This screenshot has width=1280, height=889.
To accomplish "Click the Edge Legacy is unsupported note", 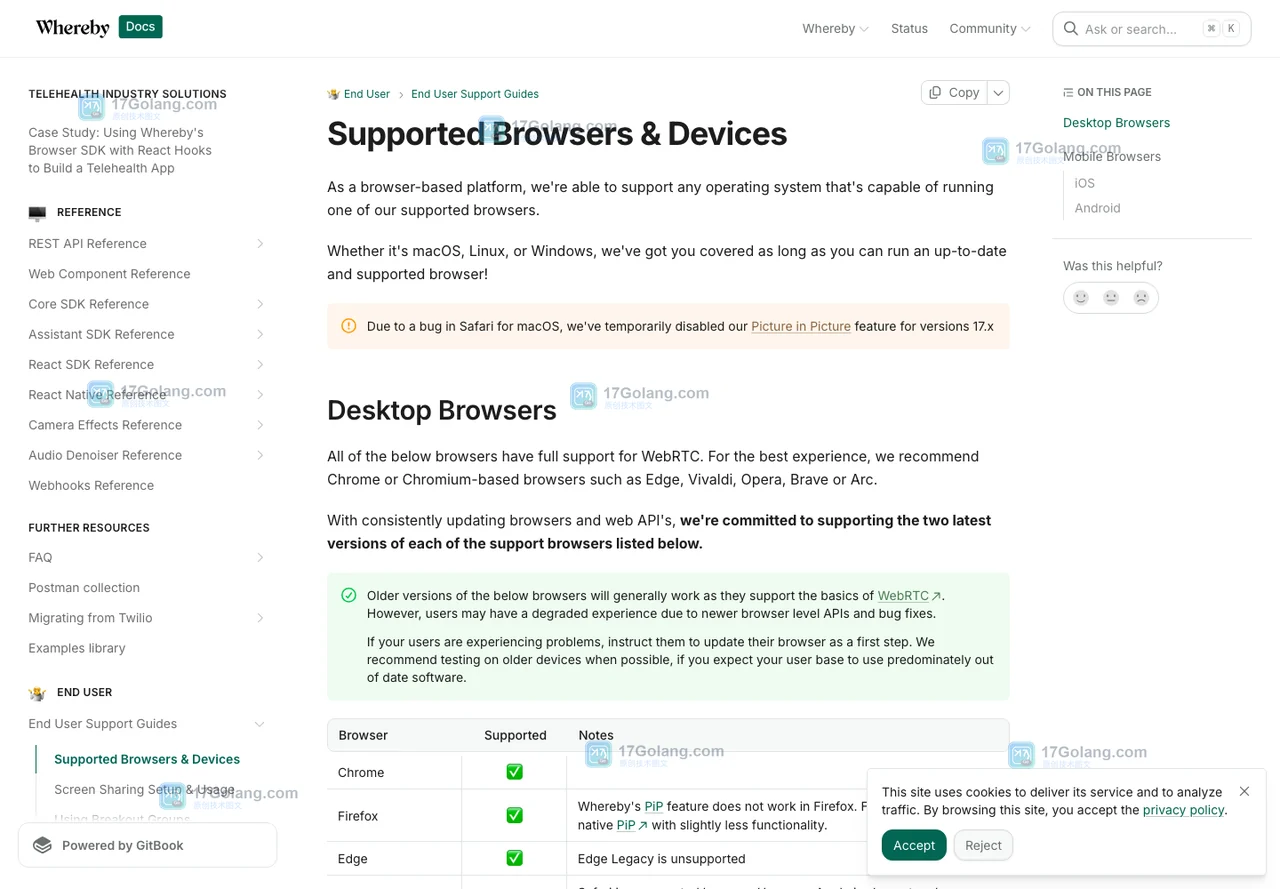I will click(x=662, y=859).
